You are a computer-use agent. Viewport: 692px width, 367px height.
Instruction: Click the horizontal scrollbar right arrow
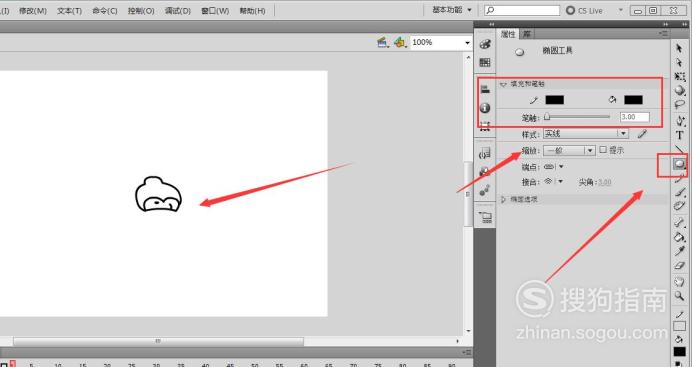(457, 341)
